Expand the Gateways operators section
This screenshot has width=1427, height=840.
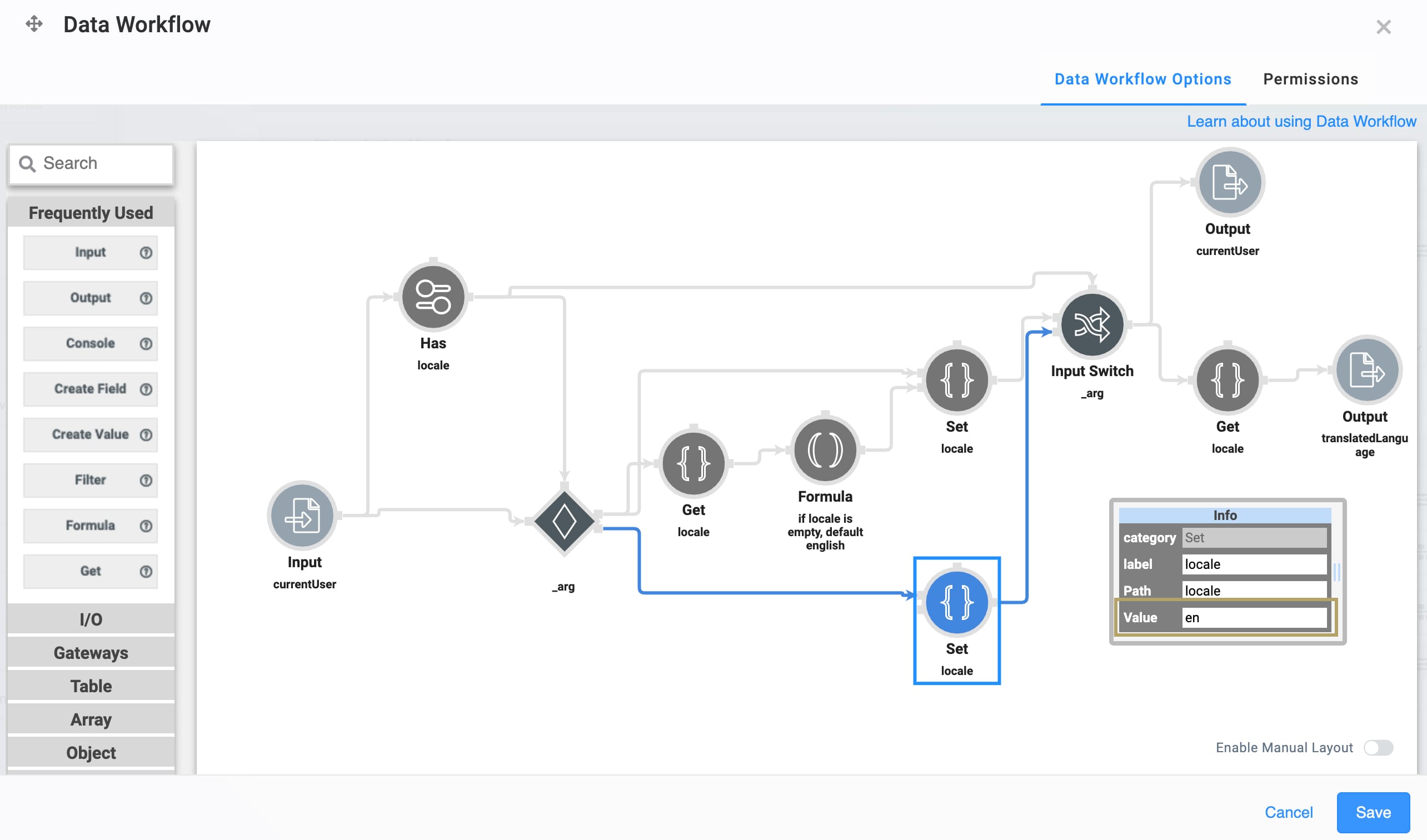91,653
